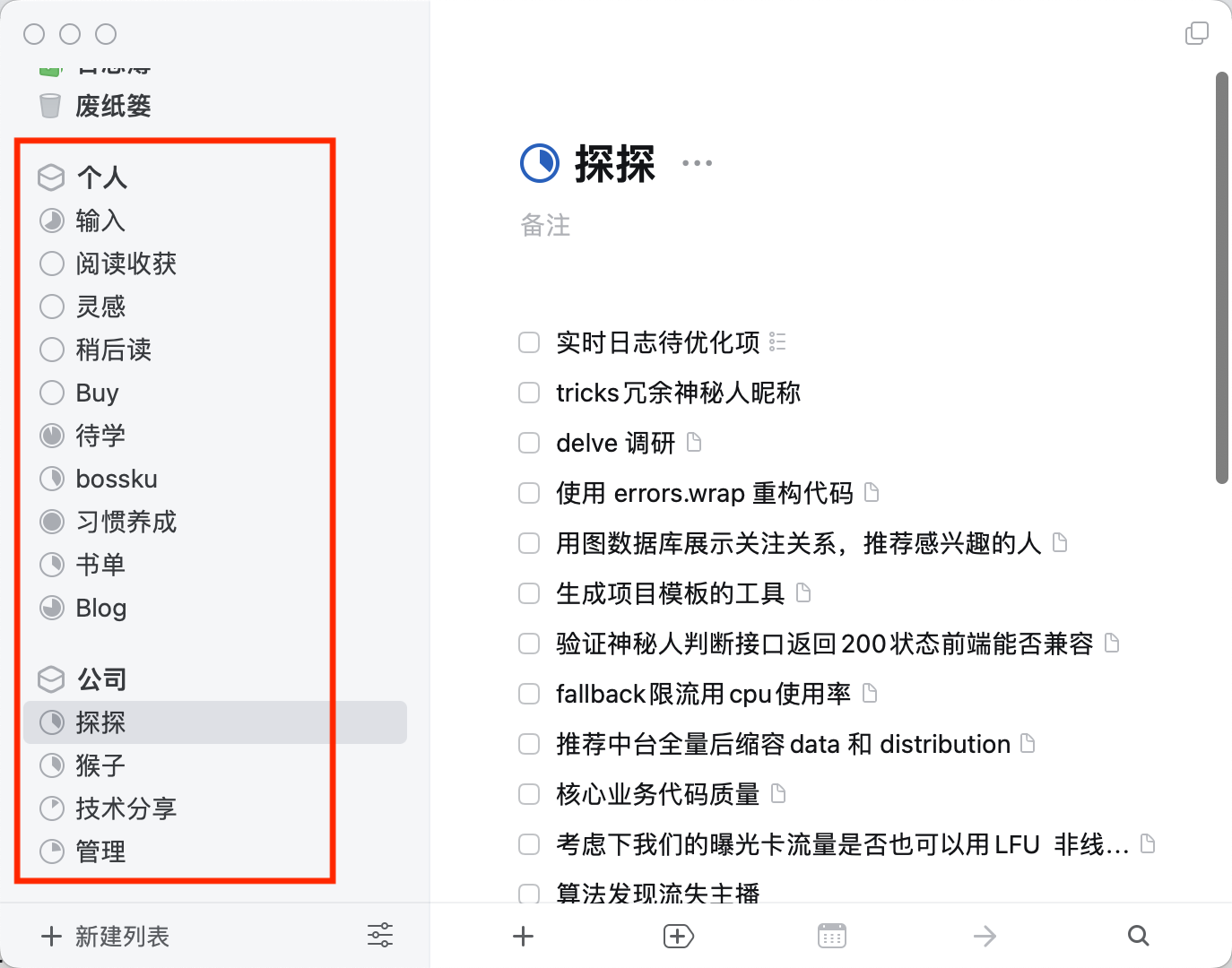Screen dimensions: 1232x968
Task: Select the 技术分享 project in sidebar
Action: pos(126,808)
